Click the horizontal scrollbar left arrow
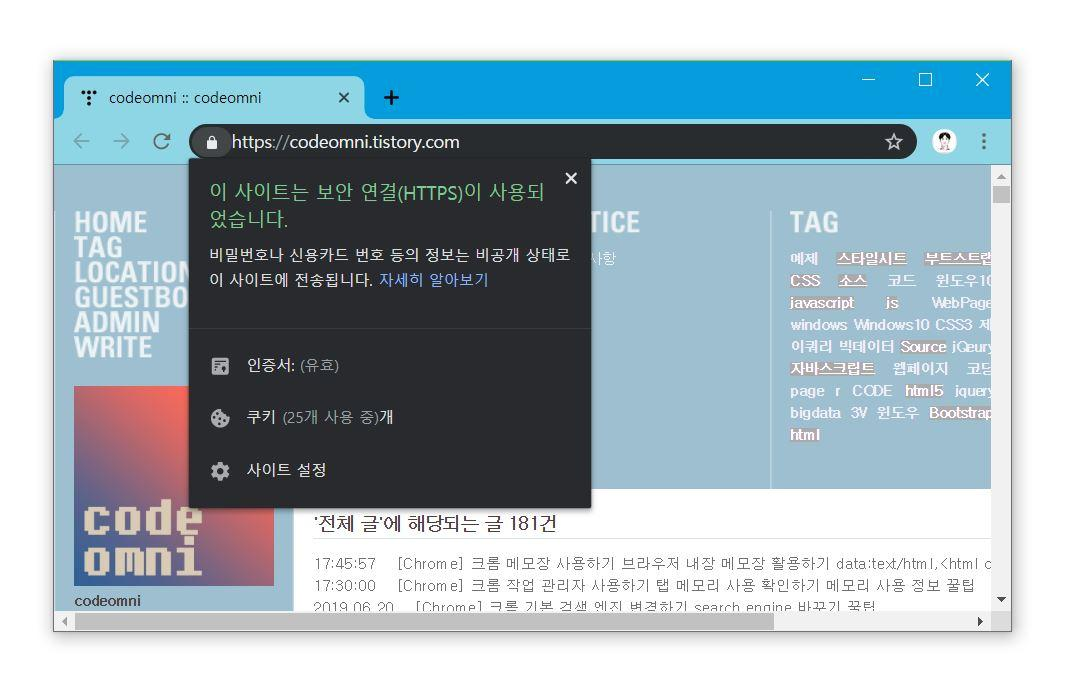 coord(64,621)
